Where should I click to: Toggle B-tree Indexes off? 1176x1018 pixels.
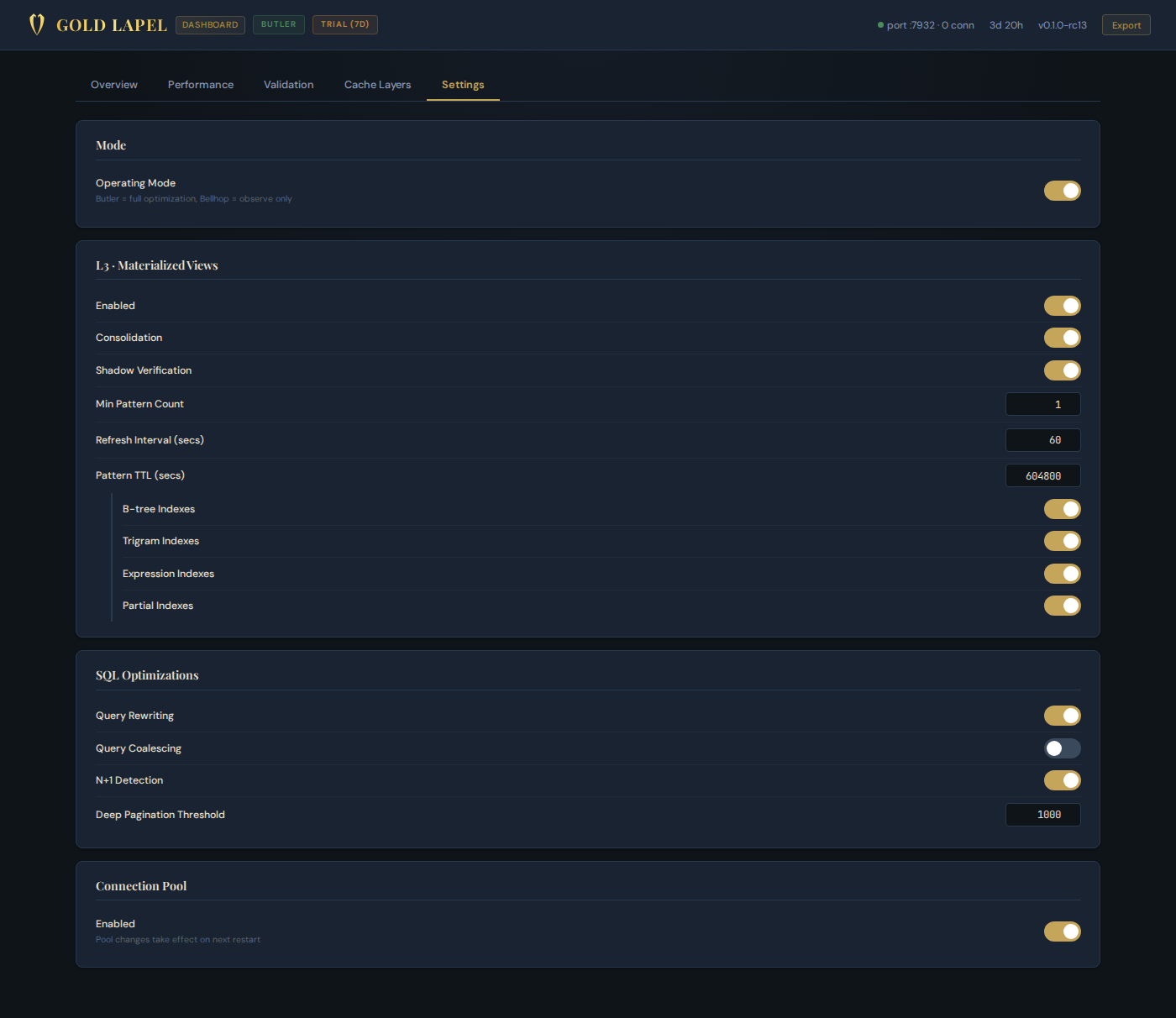coord(1062,508)
